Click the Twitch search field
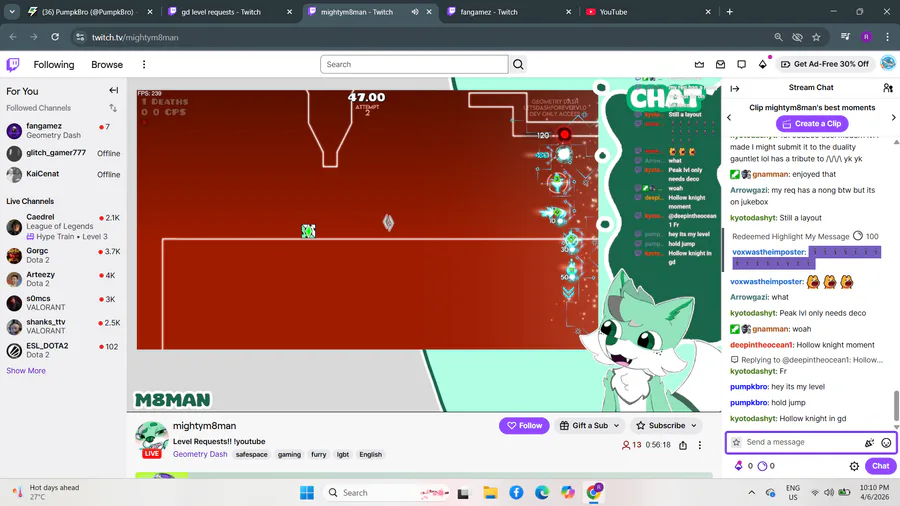Viewport: 900px width, 506px height. pyautogui.click(x=414, y=64)
